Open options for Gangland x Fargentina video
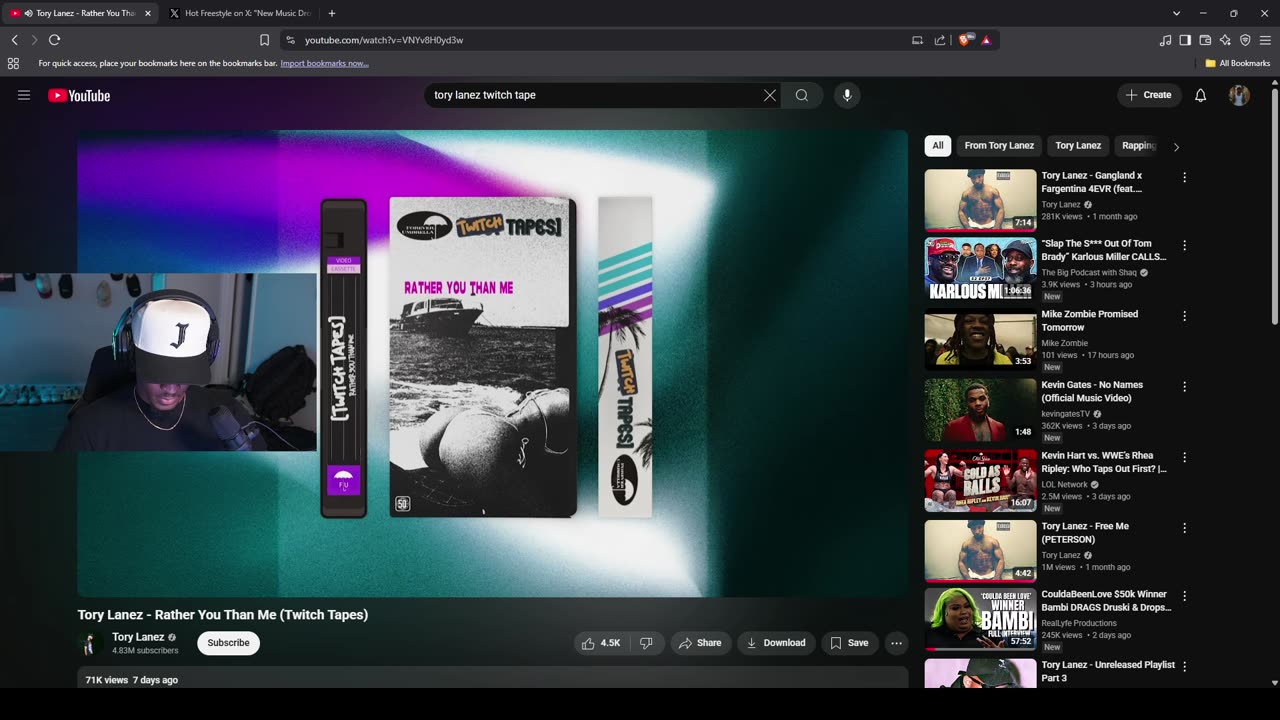This screenshot has width=1280, height=720. coord(1185,177)
